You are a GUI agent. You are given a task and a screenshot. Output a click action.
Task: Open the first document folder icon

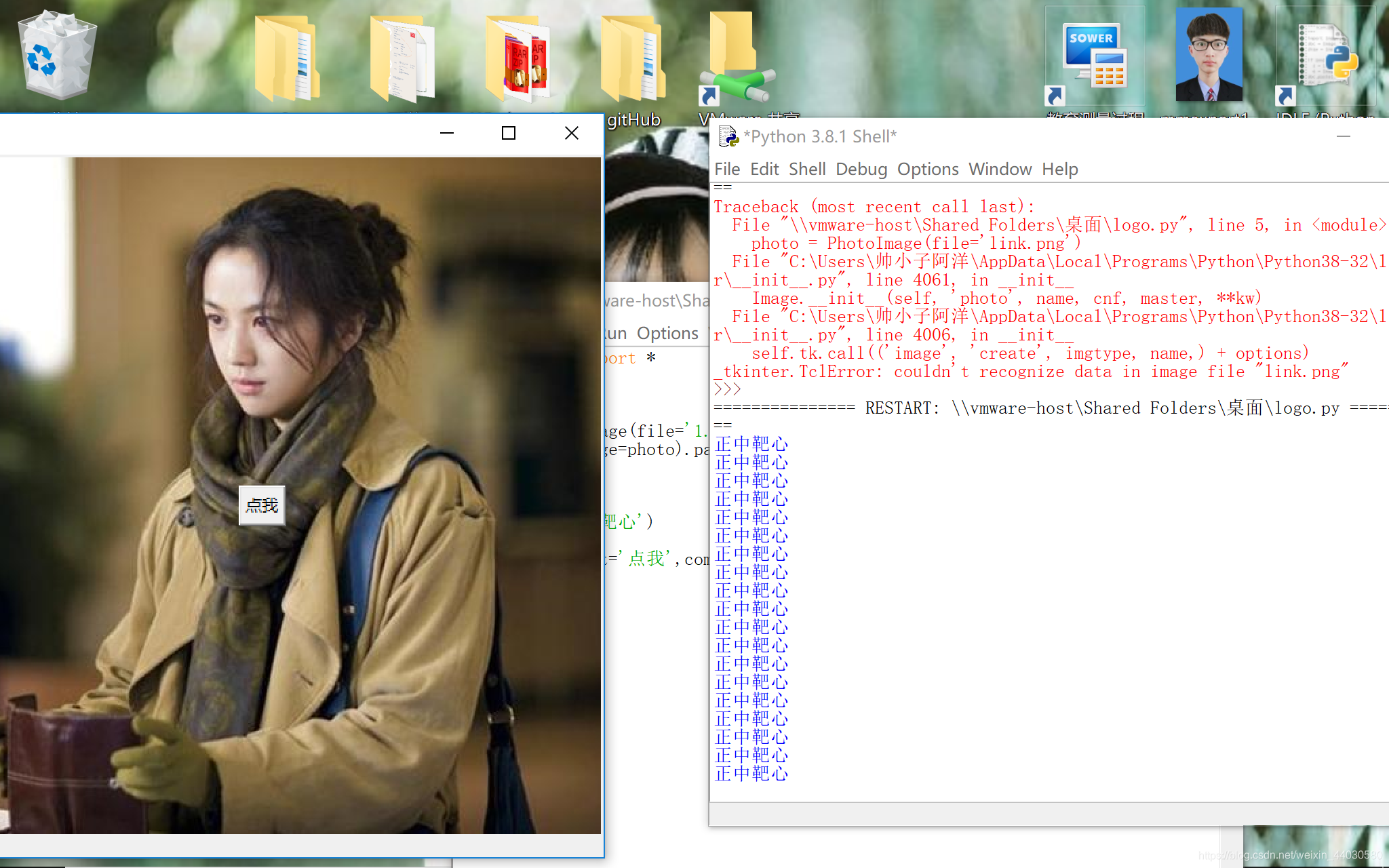pos(286,58)
